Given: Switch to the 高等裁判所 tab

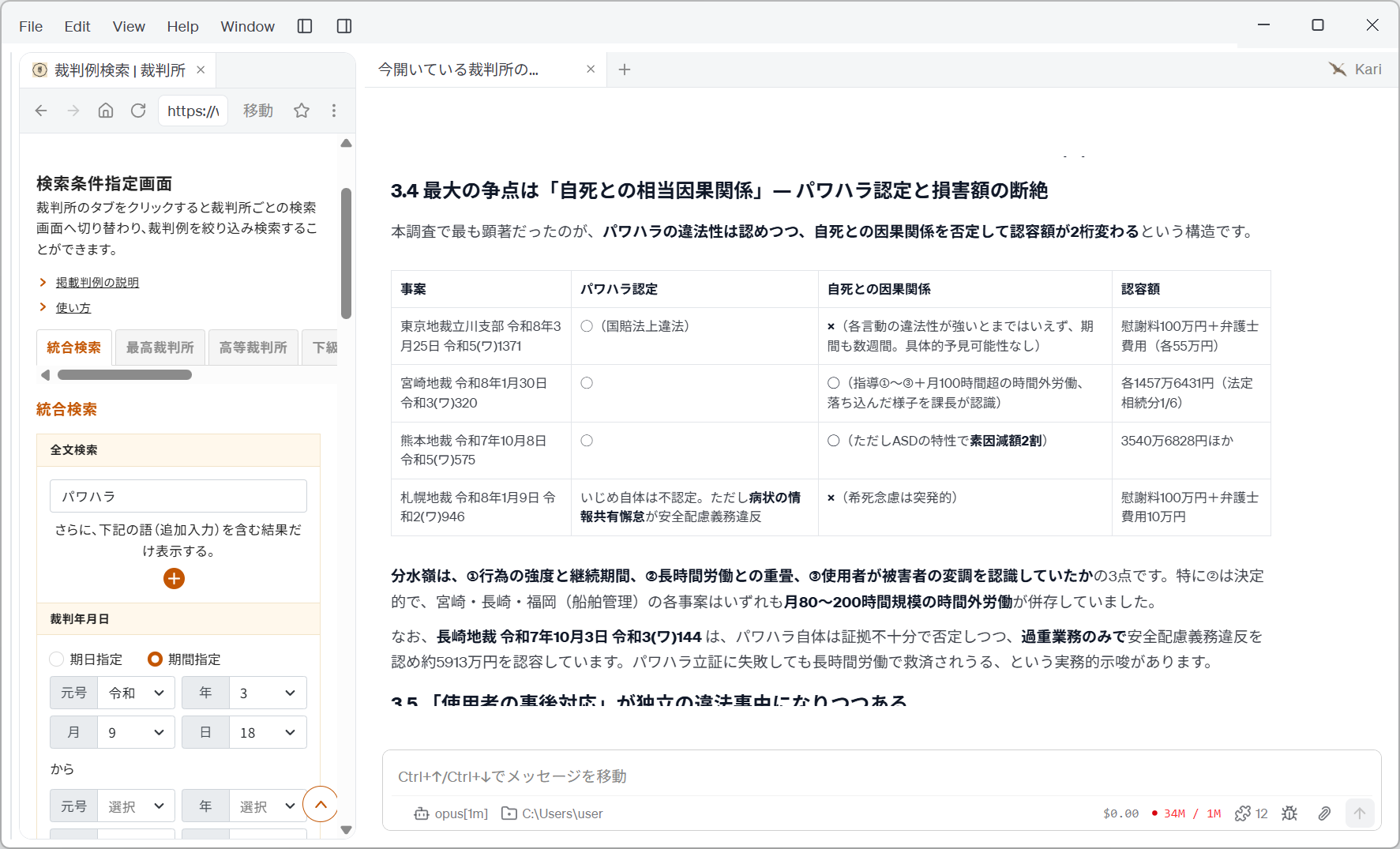Looking at the screenshot, I should [x=253, y=347].
